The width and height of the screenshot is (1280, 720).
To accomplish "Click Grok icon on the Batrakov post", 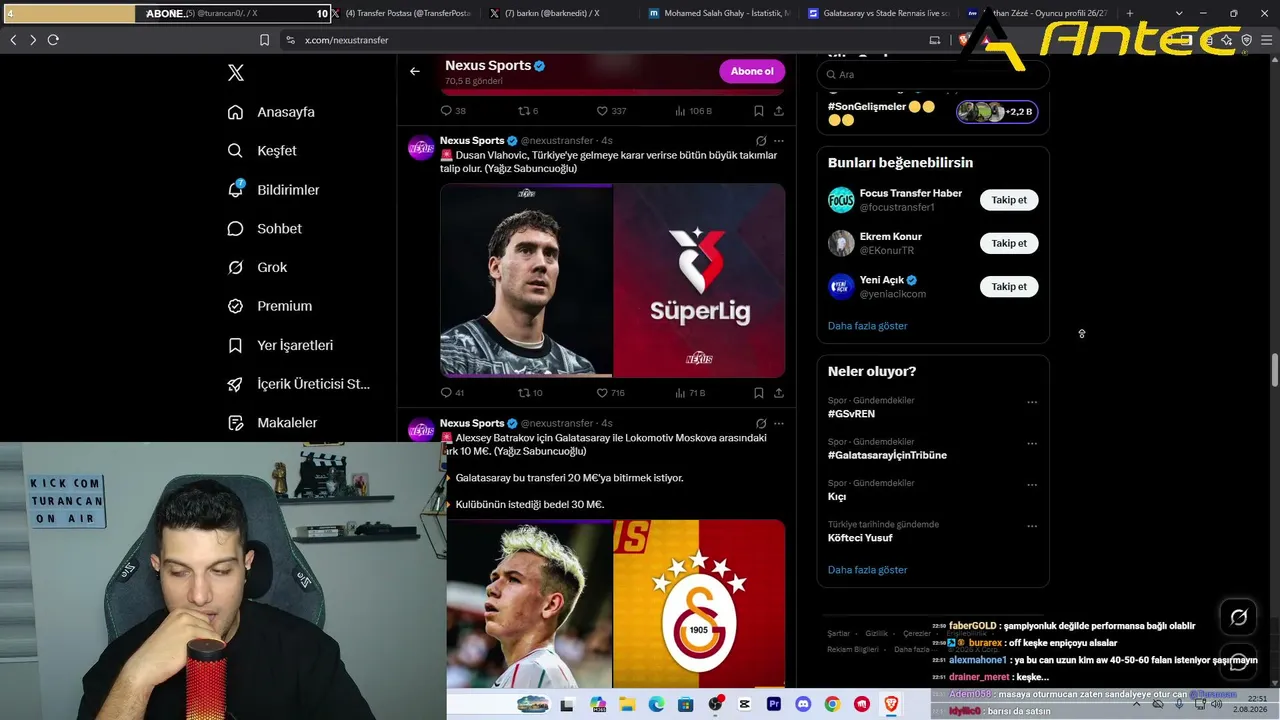I will click(761, 424).
